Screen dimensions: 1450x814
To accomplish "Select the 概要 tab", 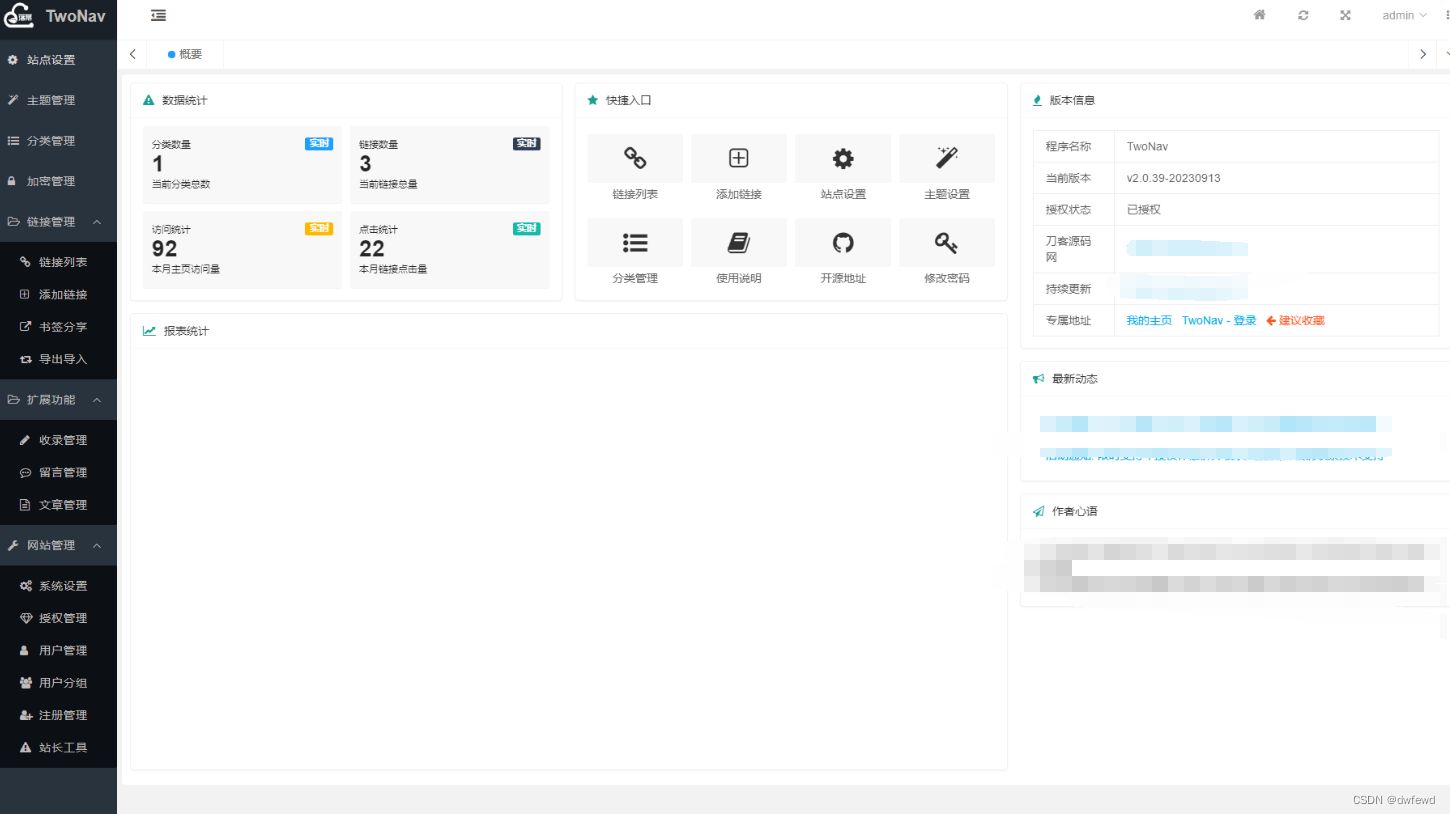I will [x=186, y=54].
